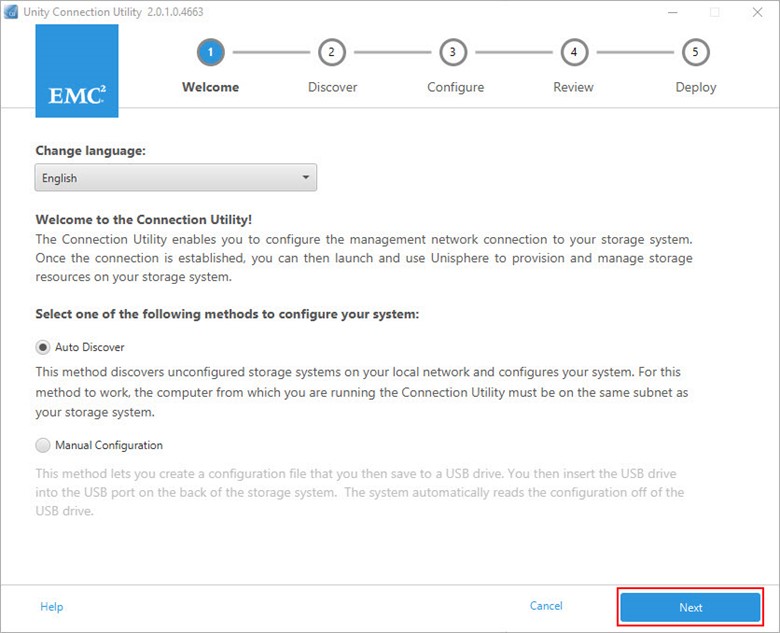
Task: Select step 2 Discover circle
Action: coord(332,52)
